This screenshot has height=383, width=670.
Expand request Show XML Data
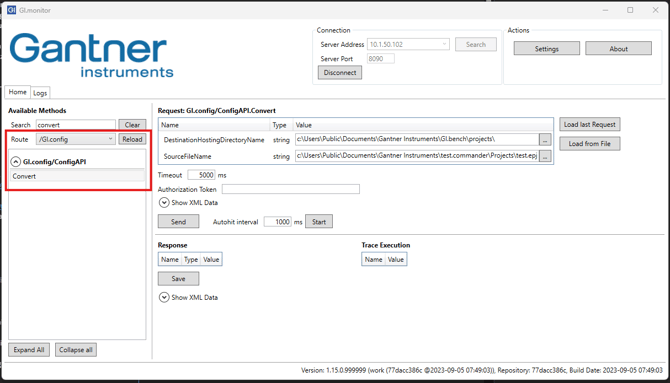pos(164,202)
